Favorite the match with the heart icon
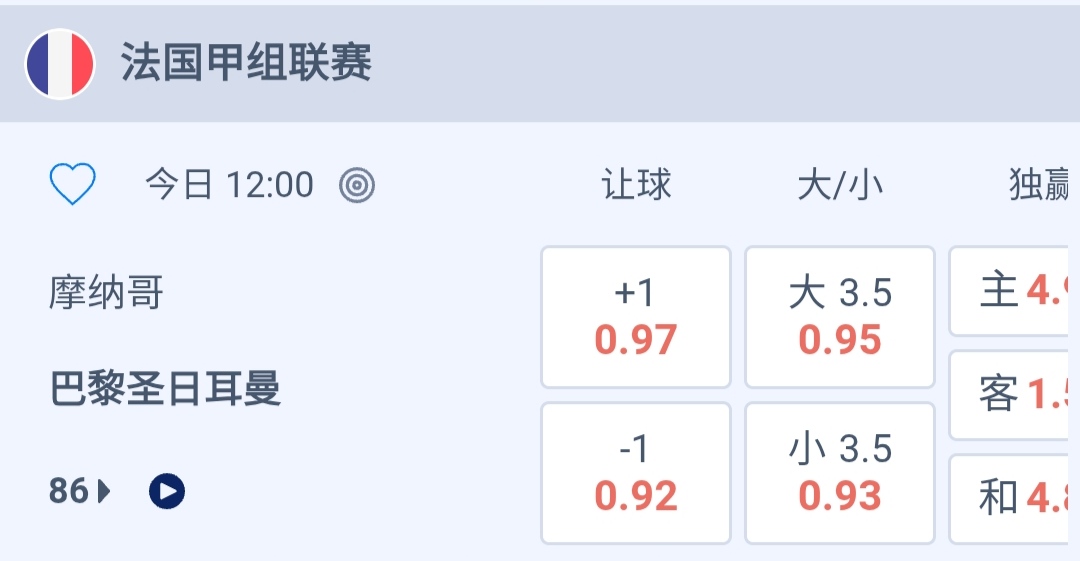The height and width of the screenshot is (561, 1080). point(73,184)
